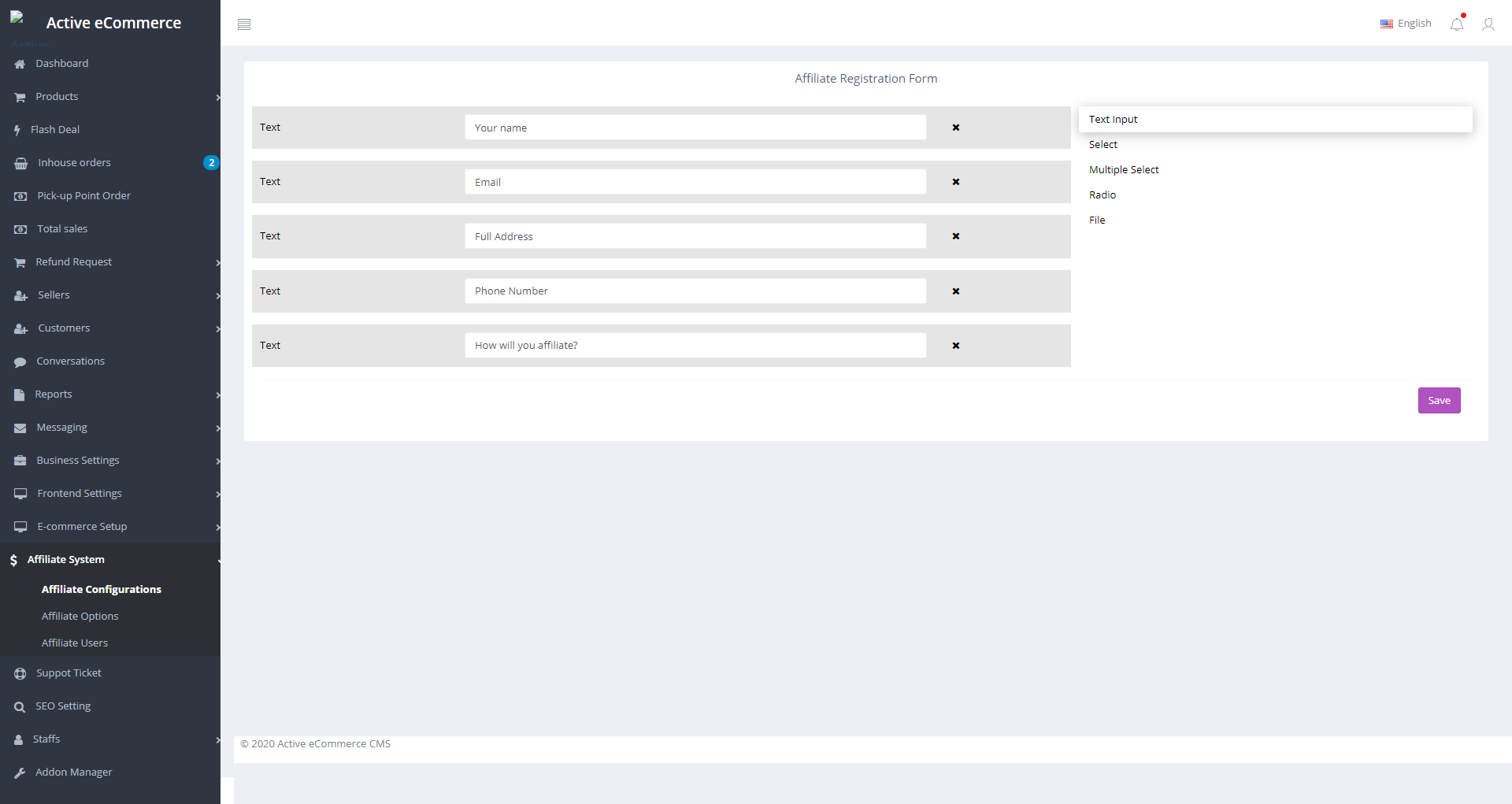Remove the 'Your name' field with X
Viewport: 1512px width, 804px height.
(955, 128)
